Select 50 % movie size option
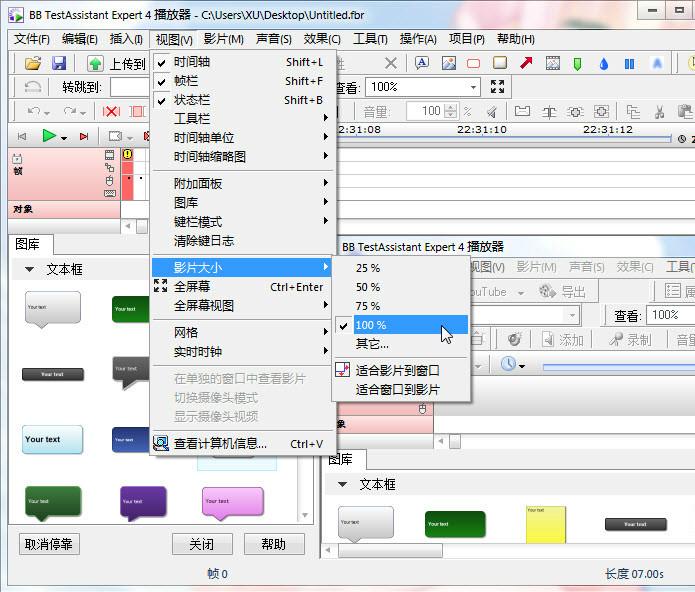 click(x=368, y=287)
